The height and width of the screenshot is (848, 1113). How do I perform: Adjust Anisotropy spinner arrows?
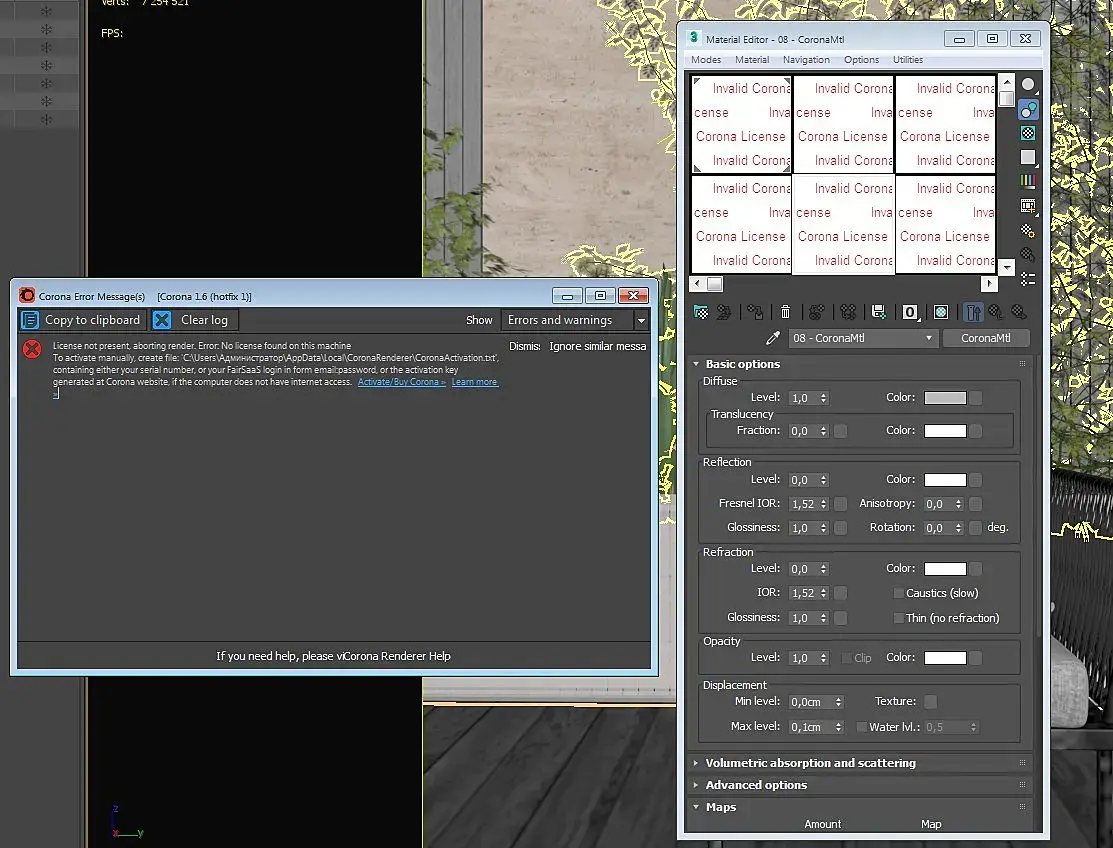click(x=958, y=504)
